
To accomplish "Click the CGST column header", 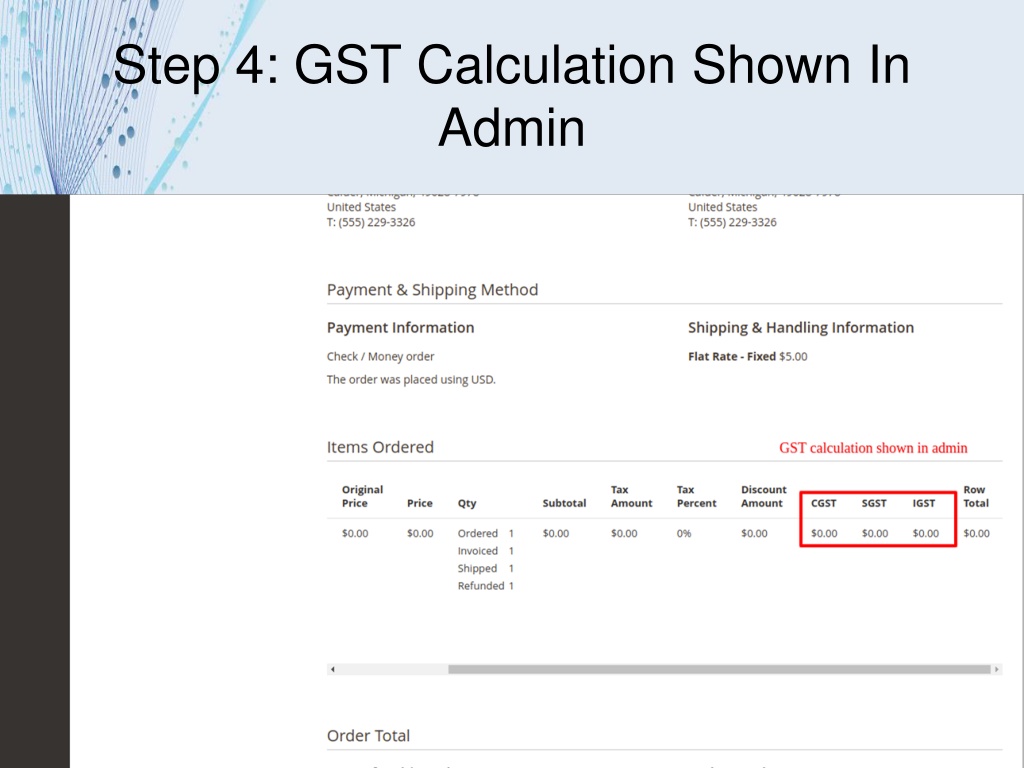I will [x=824, y=504].
